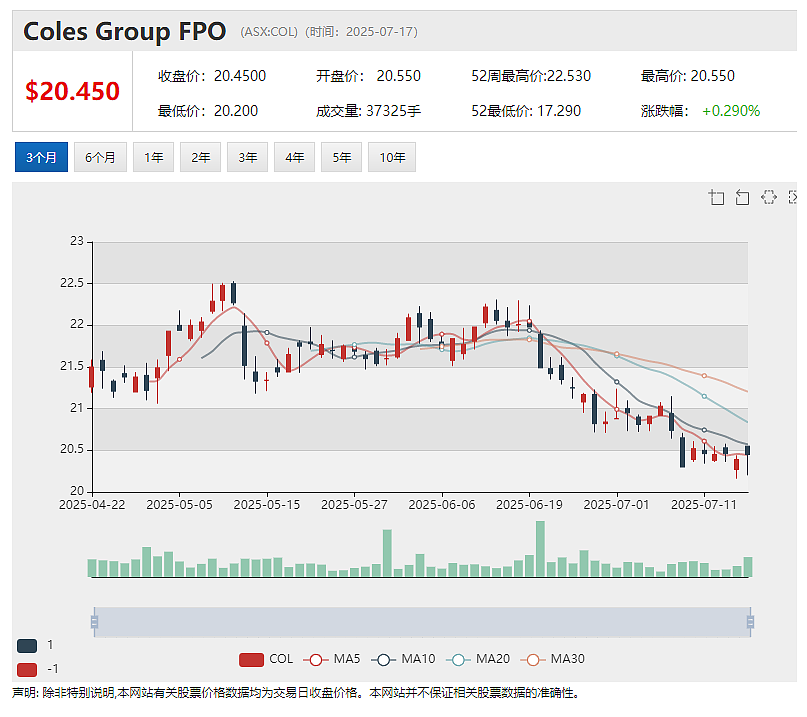Choose the 5年 time range
The height and width of the screenshot is (717, 807).
click(341, 157)
